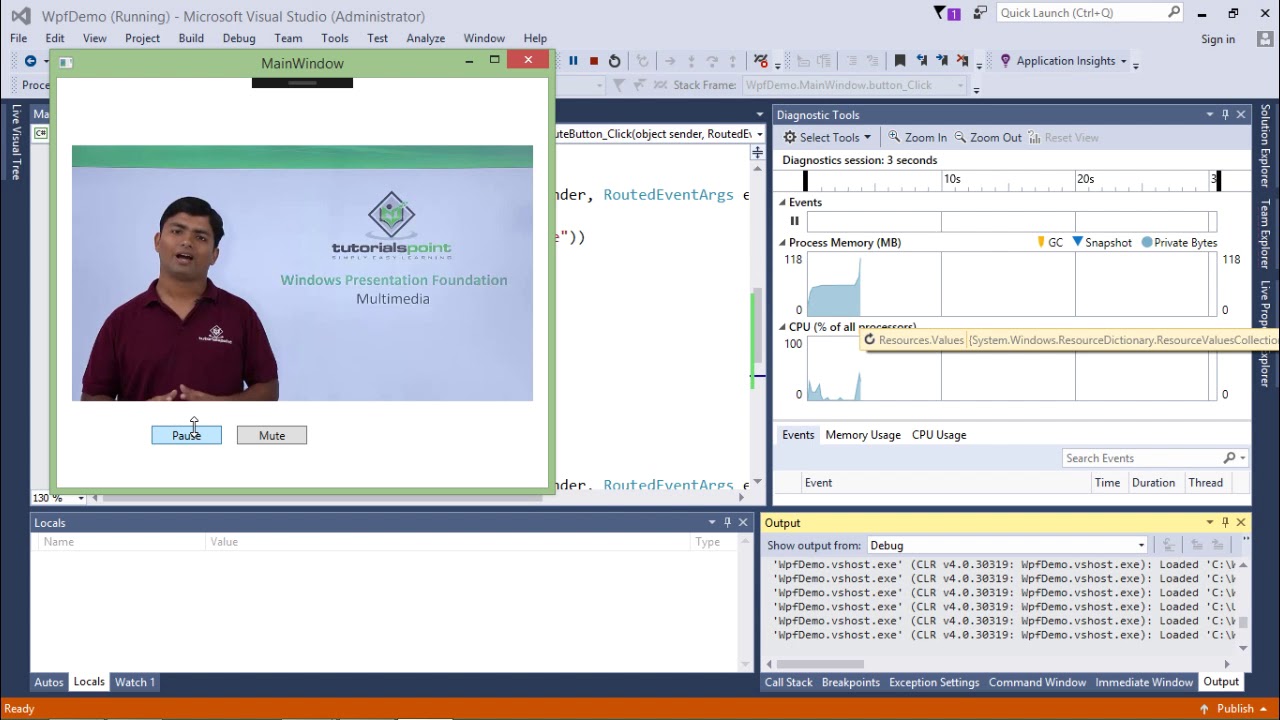Collapse the CPU section
This screenshot has width=1280, height=720.
[783, 327]
